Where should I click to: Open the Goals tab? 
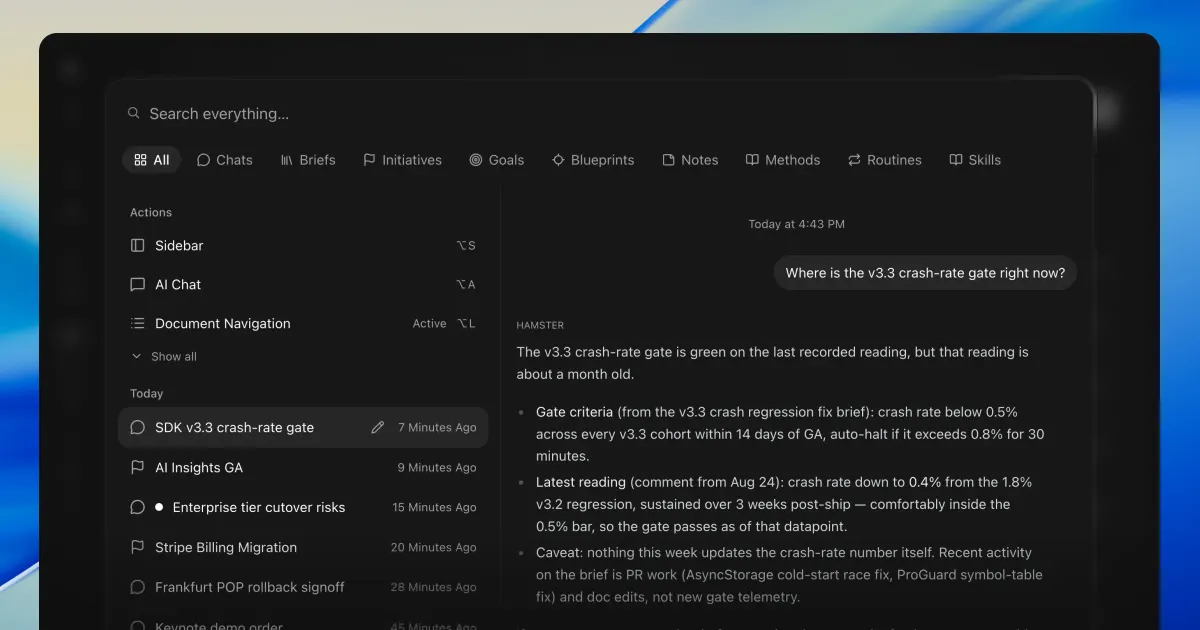497,160
